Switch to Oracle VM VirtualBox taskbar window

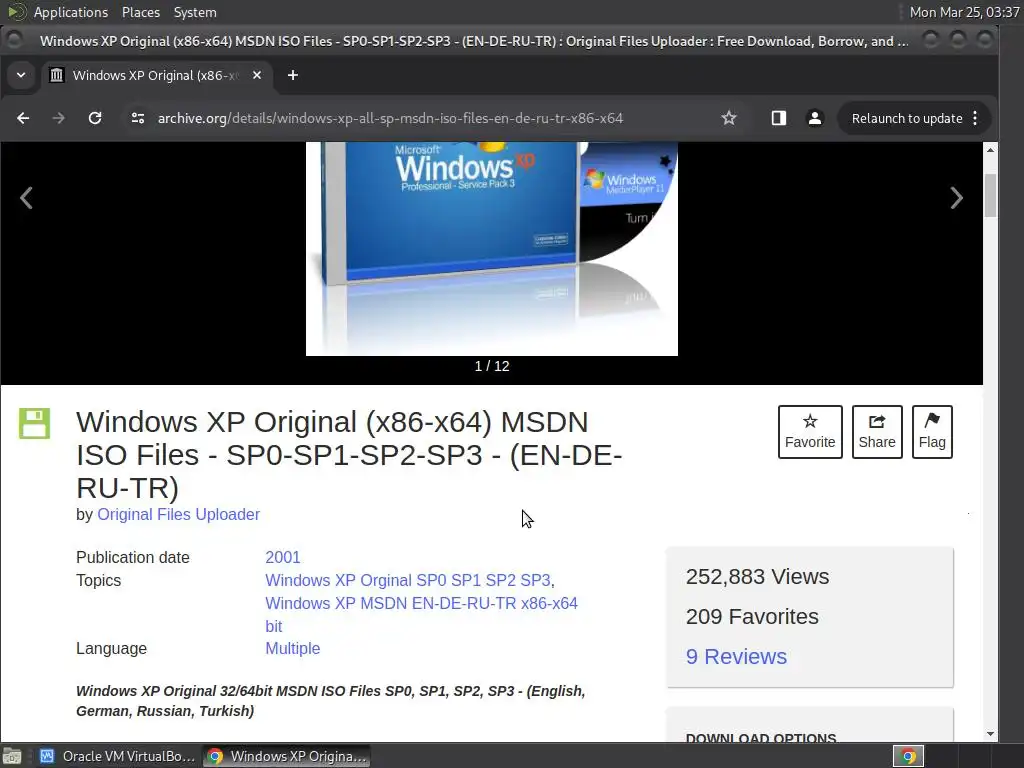coord(118,756)
